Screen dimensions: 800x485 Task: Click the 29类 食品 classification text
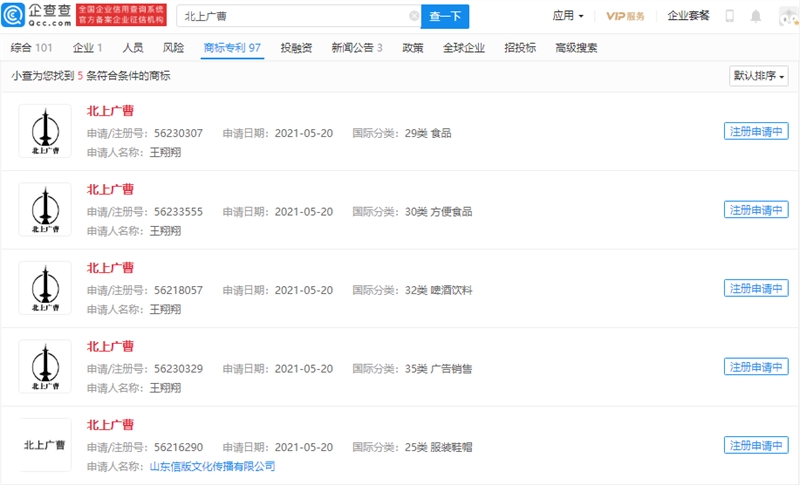pos(428,133)
